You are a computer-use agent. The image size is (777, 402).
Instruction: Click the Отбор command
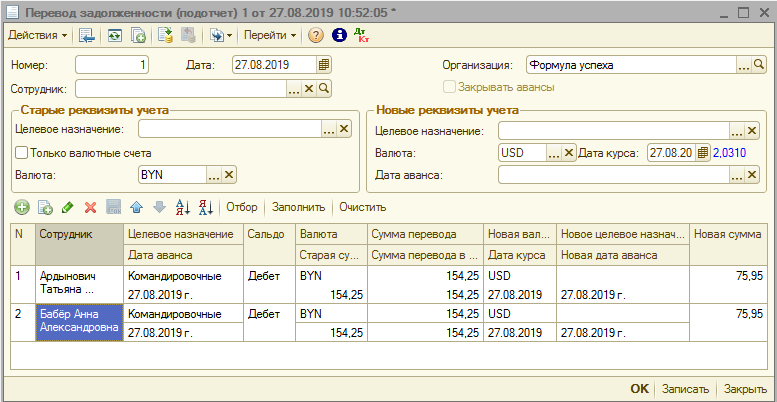point(241,207)
